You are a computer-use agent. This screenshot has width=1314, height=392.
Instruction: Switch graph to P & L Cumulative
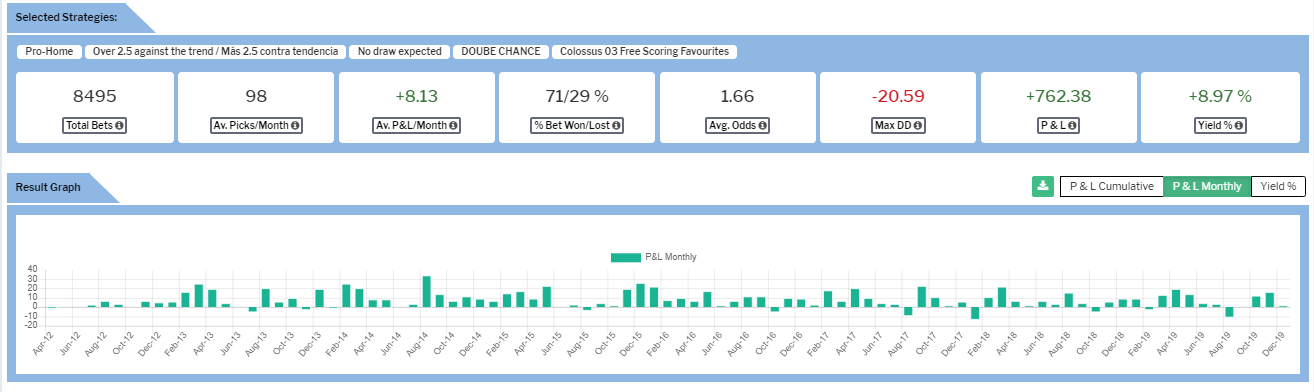click(x=1112, y=186)
